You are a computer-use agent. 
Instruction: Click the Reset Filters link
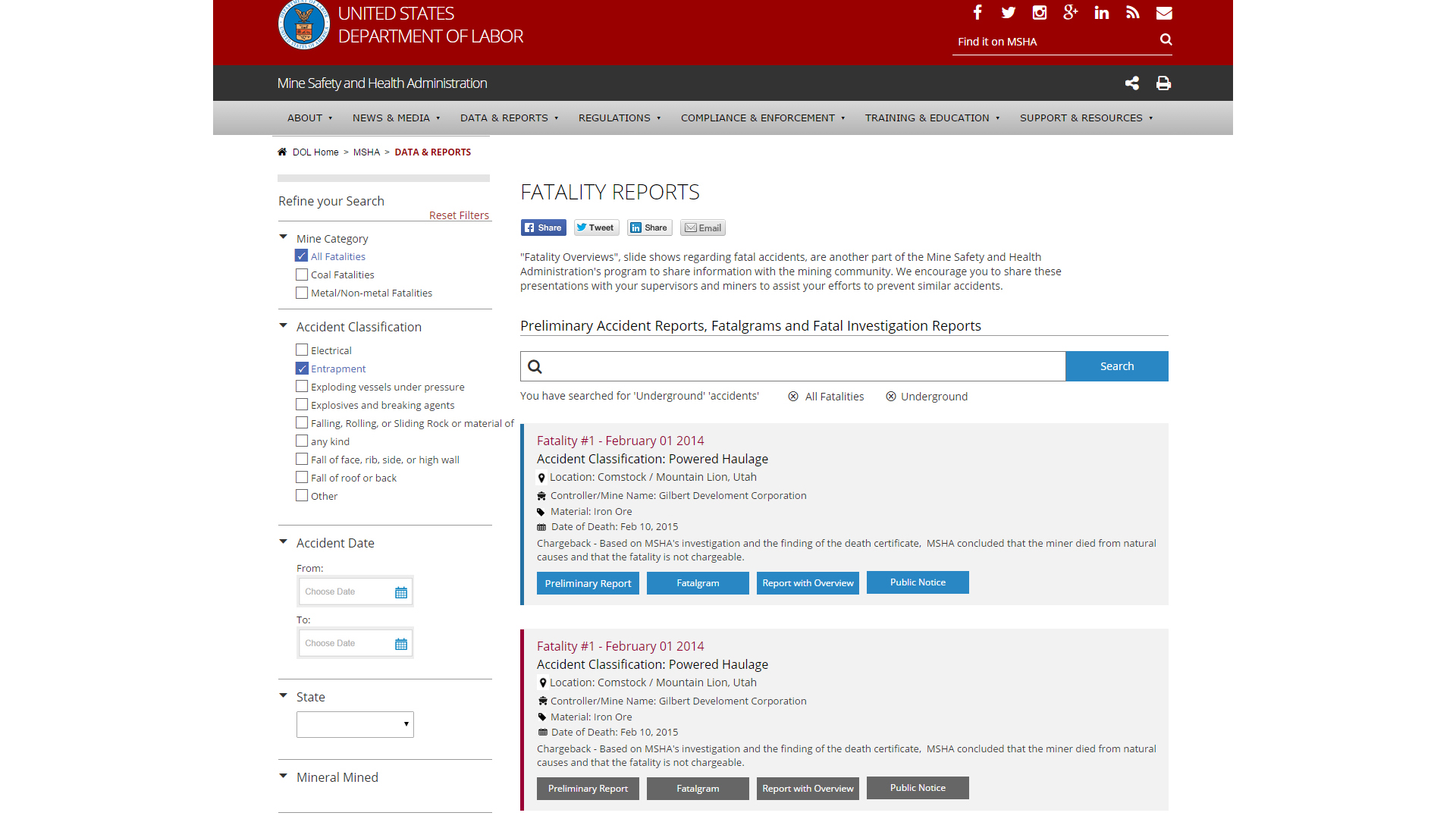(459, 215)
